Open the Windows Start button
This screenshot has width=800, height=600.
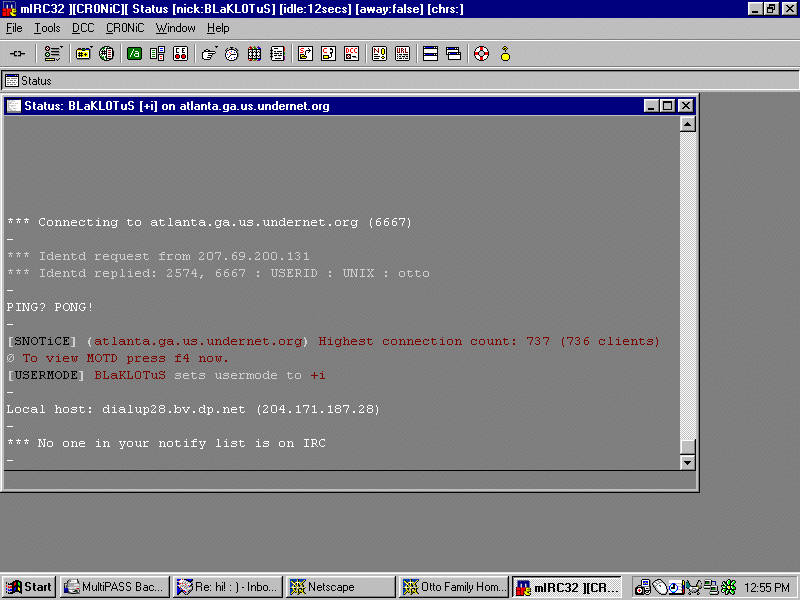click(x=29, y=587)
